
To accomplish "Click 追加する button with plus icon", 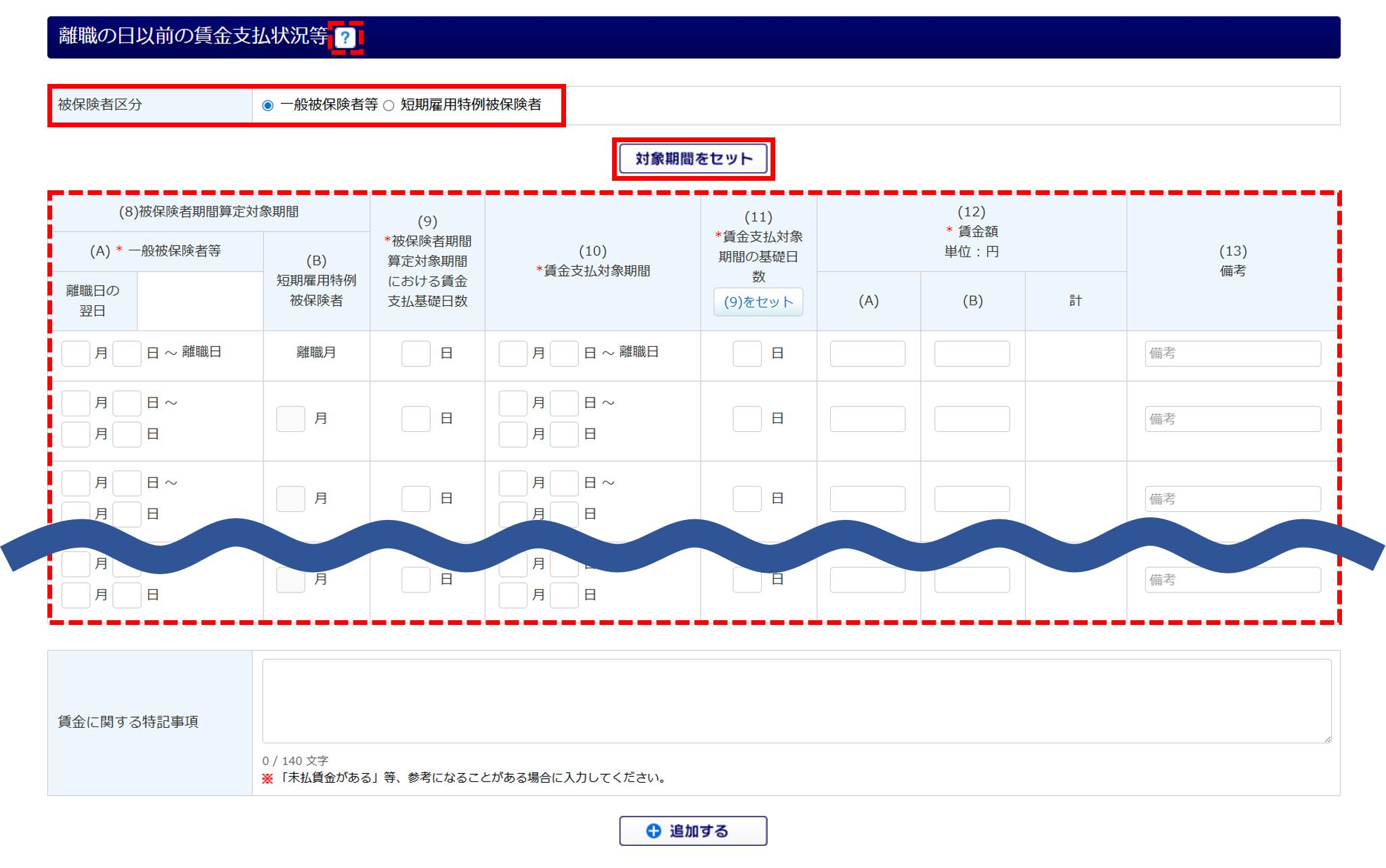I will coord(693,831).
